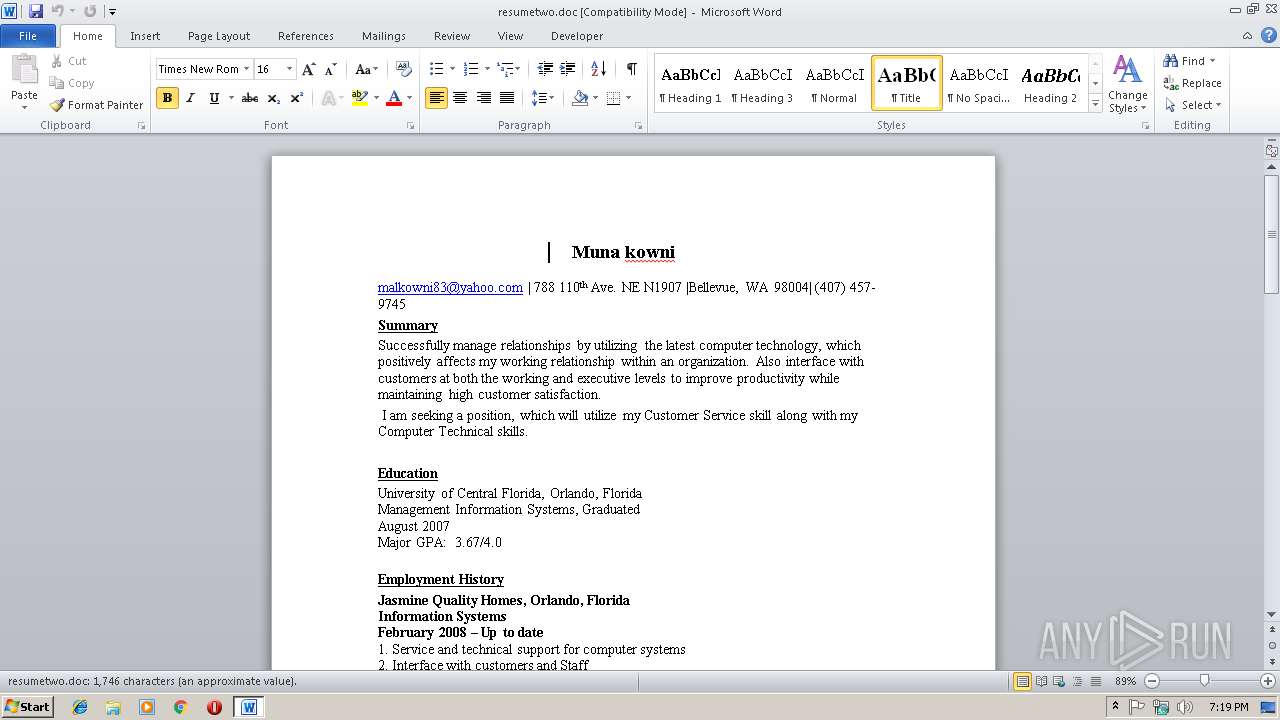Switch to Draft view in status bar
This screenshot has width=1280, height=720.
1095,681
